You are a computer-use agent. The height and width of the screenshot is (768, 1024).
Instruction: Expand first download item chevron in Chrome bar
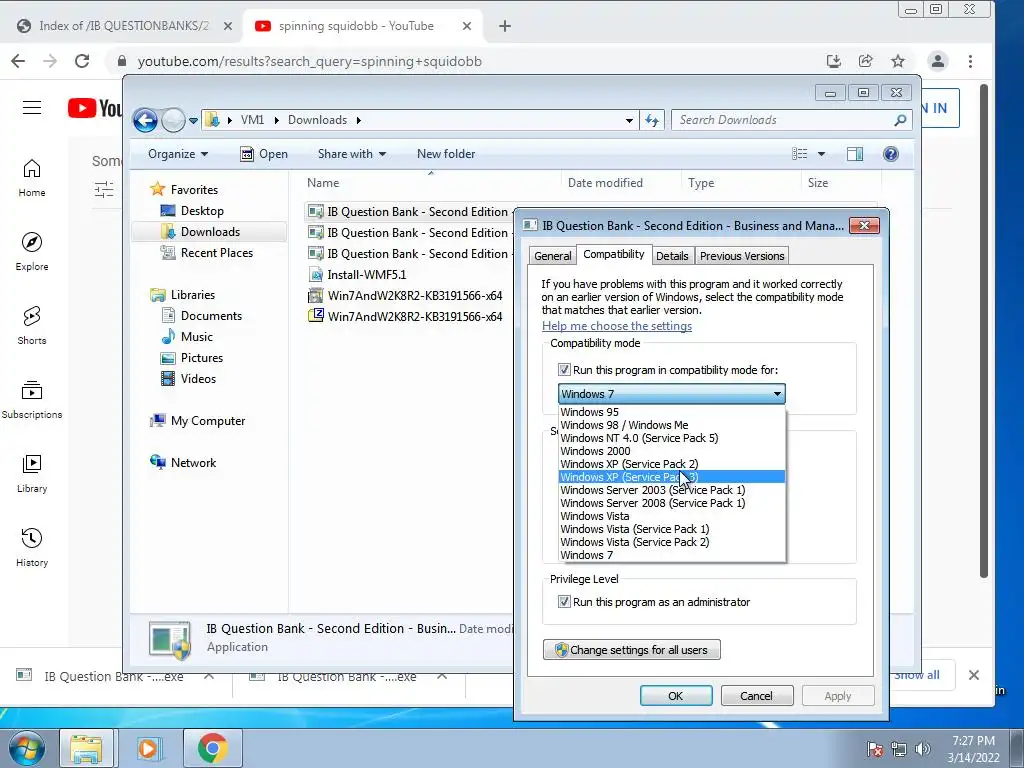click(x=209, y=676)
